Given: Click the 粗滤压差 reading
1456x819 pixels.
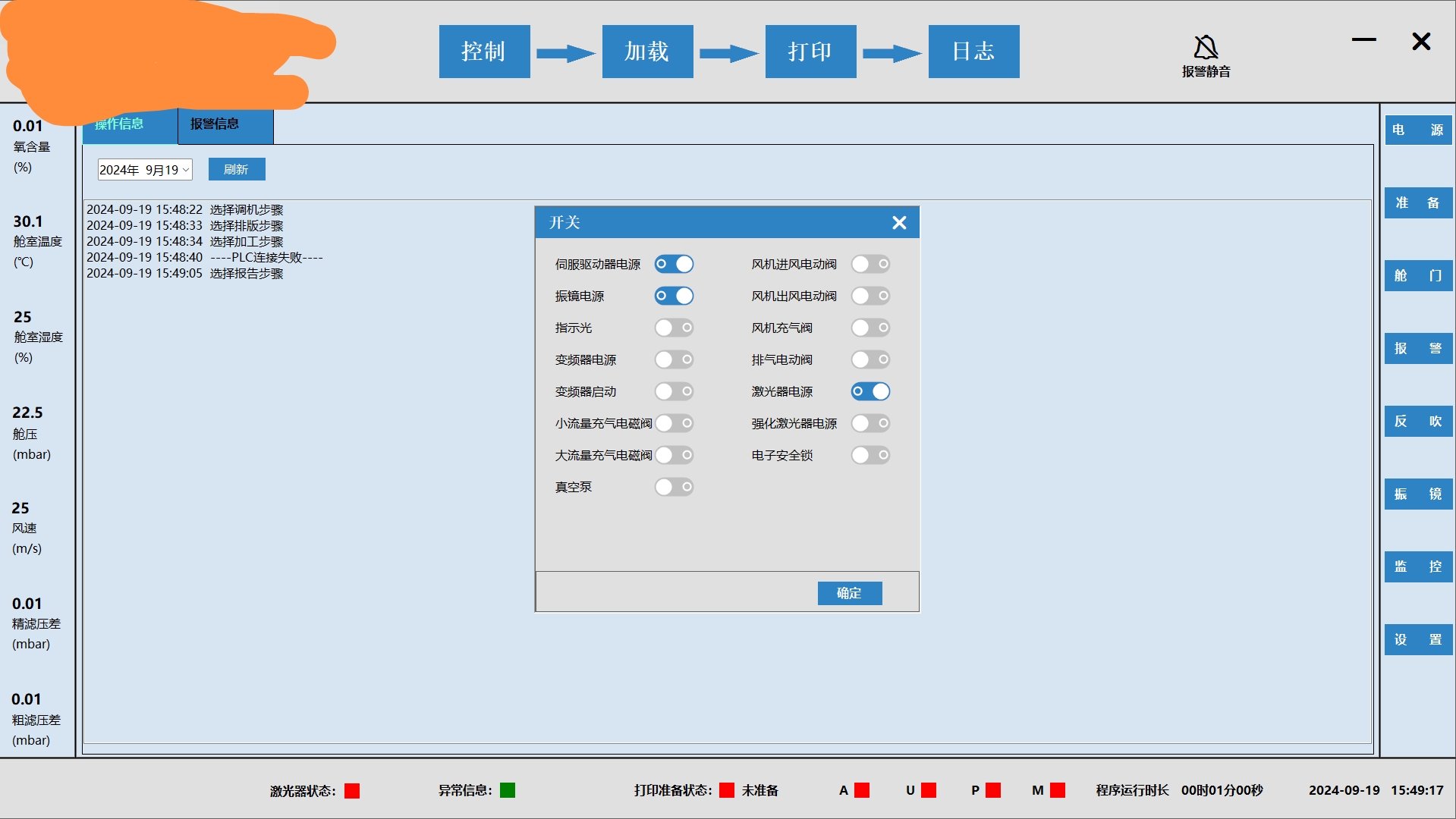Looking at the screenshot, I should pyautogui.click(x=27, y=699).
